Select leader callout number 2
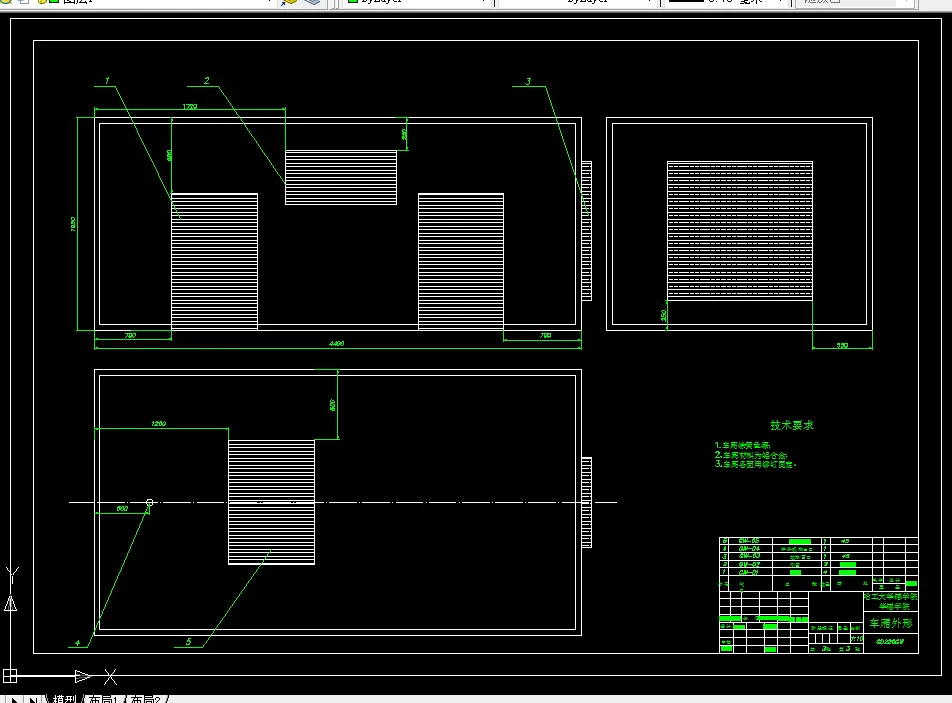Viewport: 952px width, 703px height. tap(206, 80)
